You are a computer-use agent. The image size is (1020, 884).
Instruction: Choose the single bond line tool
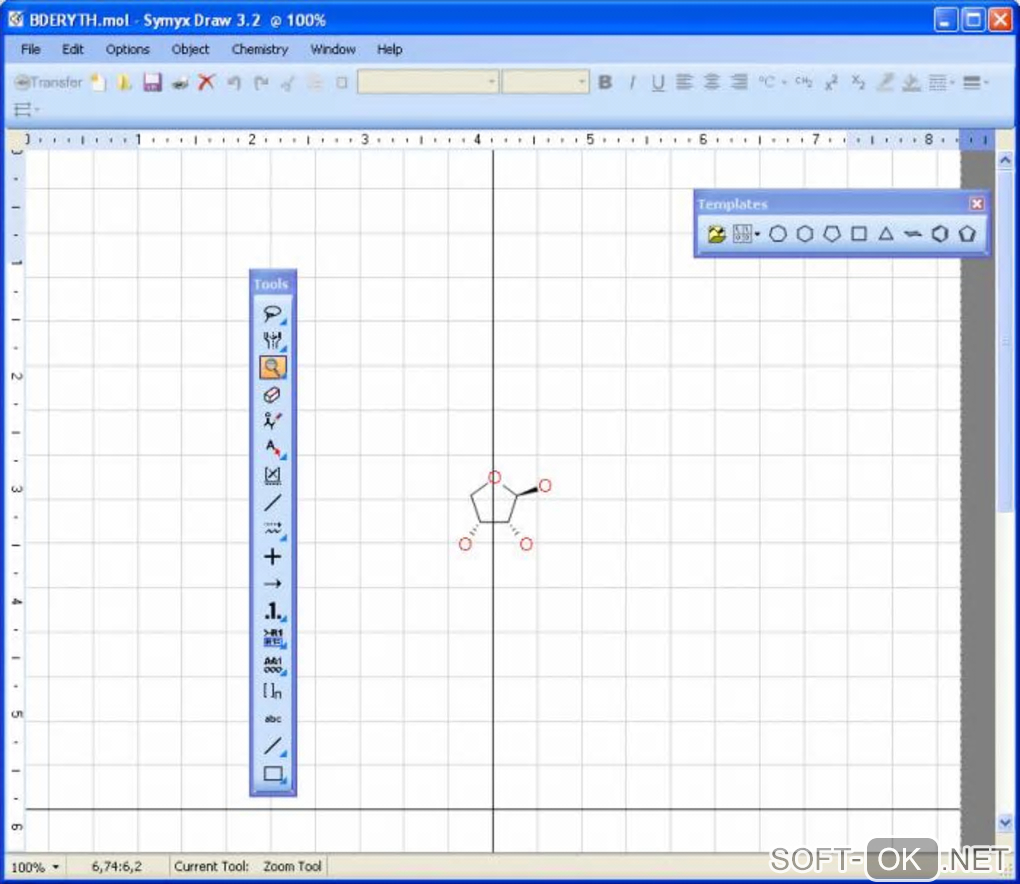click(x=273, y=503)
